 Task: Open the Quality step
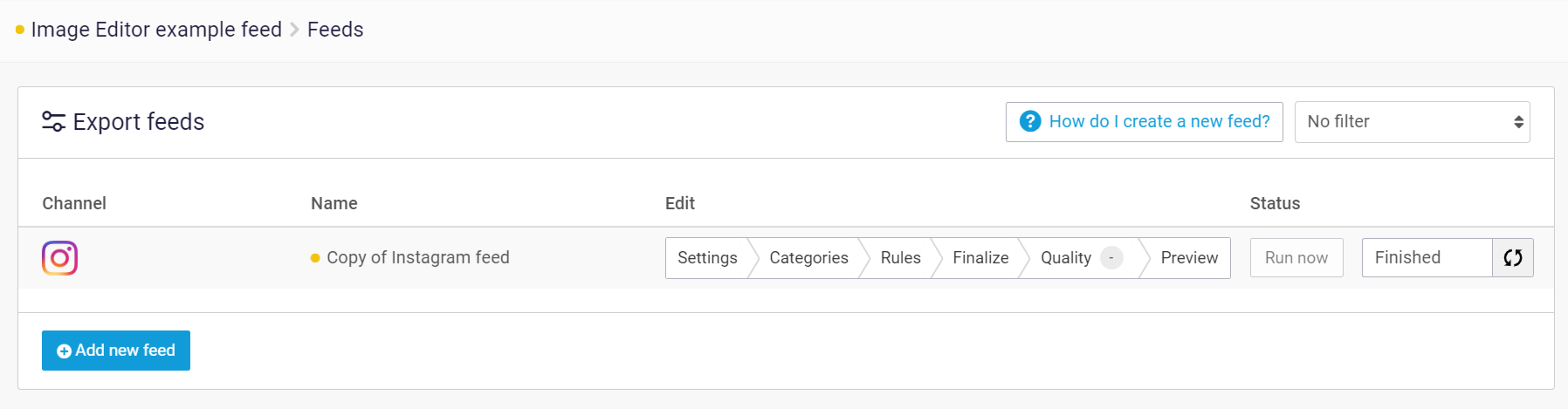pos(1065,258)
